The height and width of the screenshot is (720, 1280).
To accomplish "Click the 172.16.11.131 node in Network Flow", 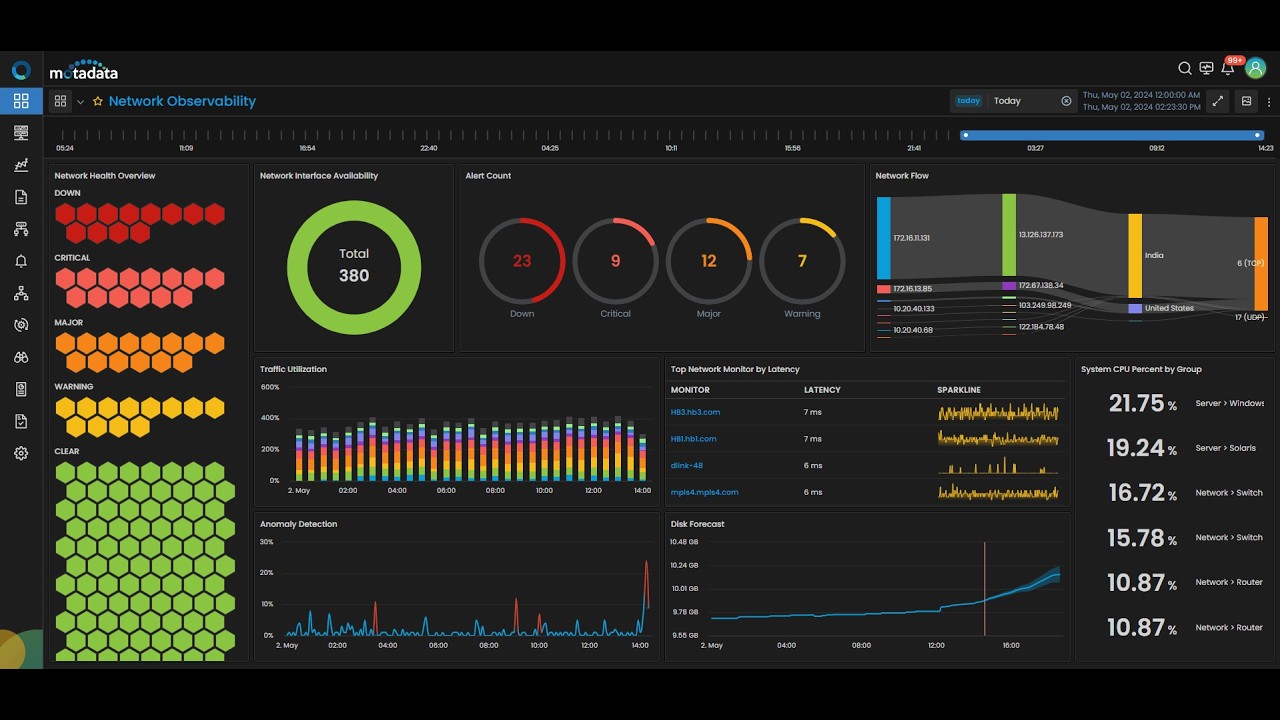I will [884, 238].
